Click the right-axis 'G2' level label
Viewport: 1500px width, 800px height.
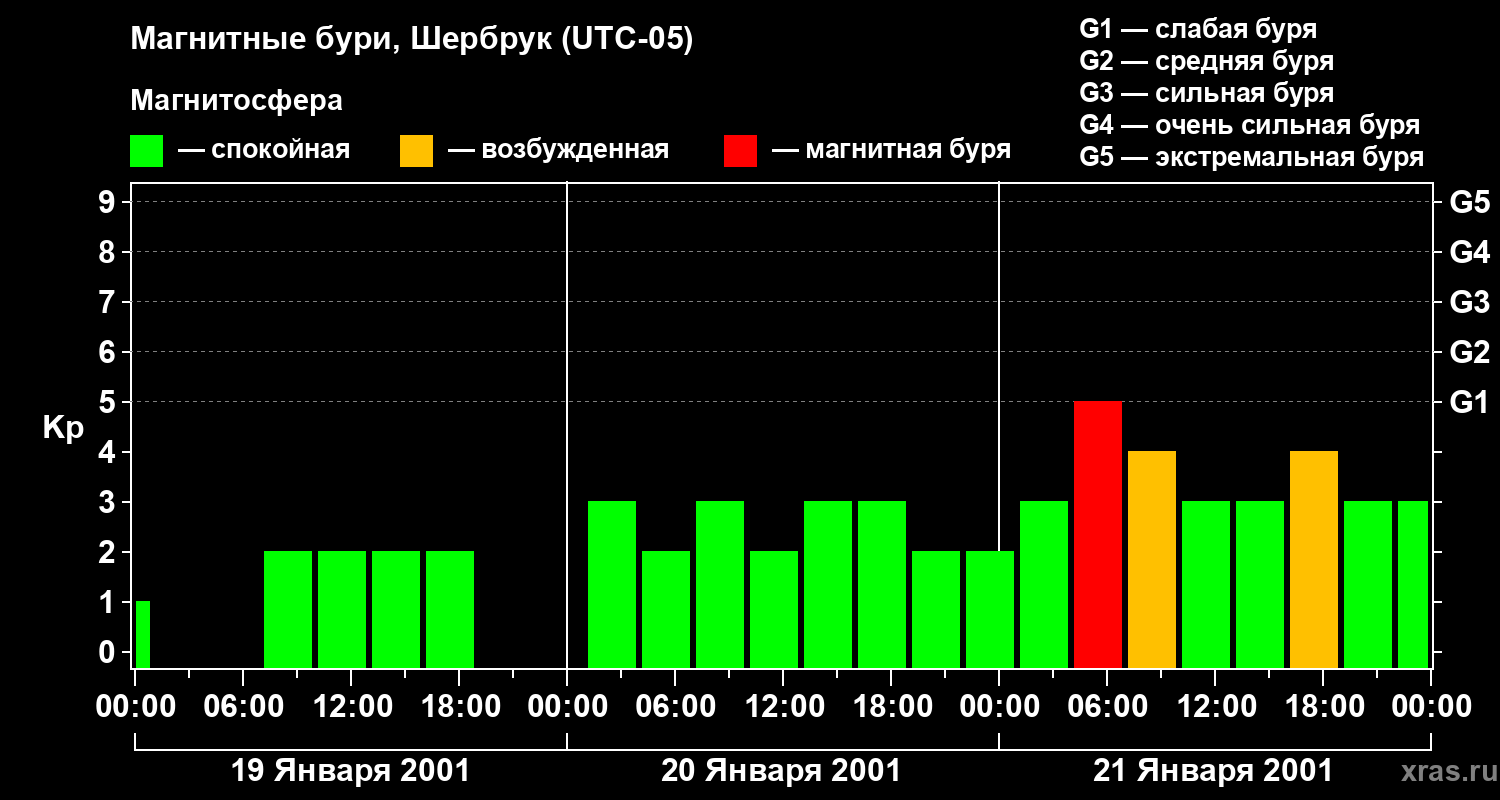click(1469, 353)
